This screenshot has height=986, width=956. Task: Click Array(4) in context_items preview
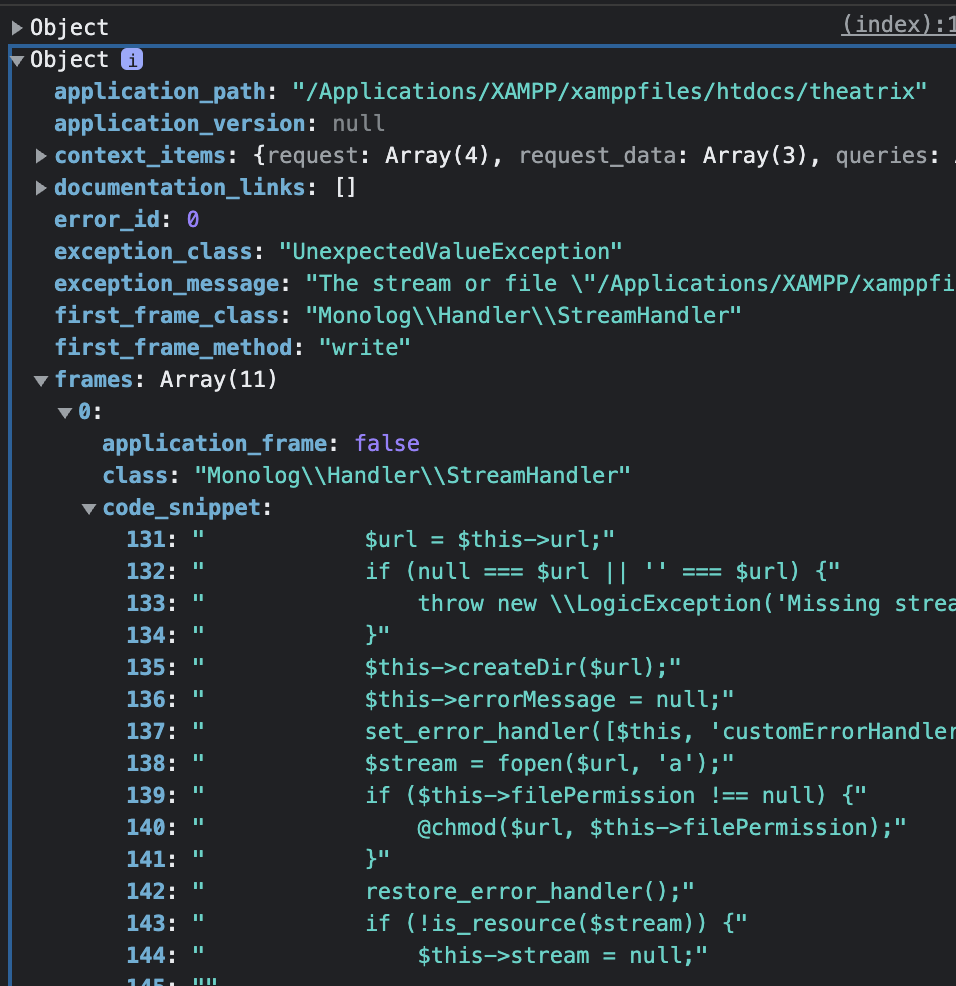436,156
